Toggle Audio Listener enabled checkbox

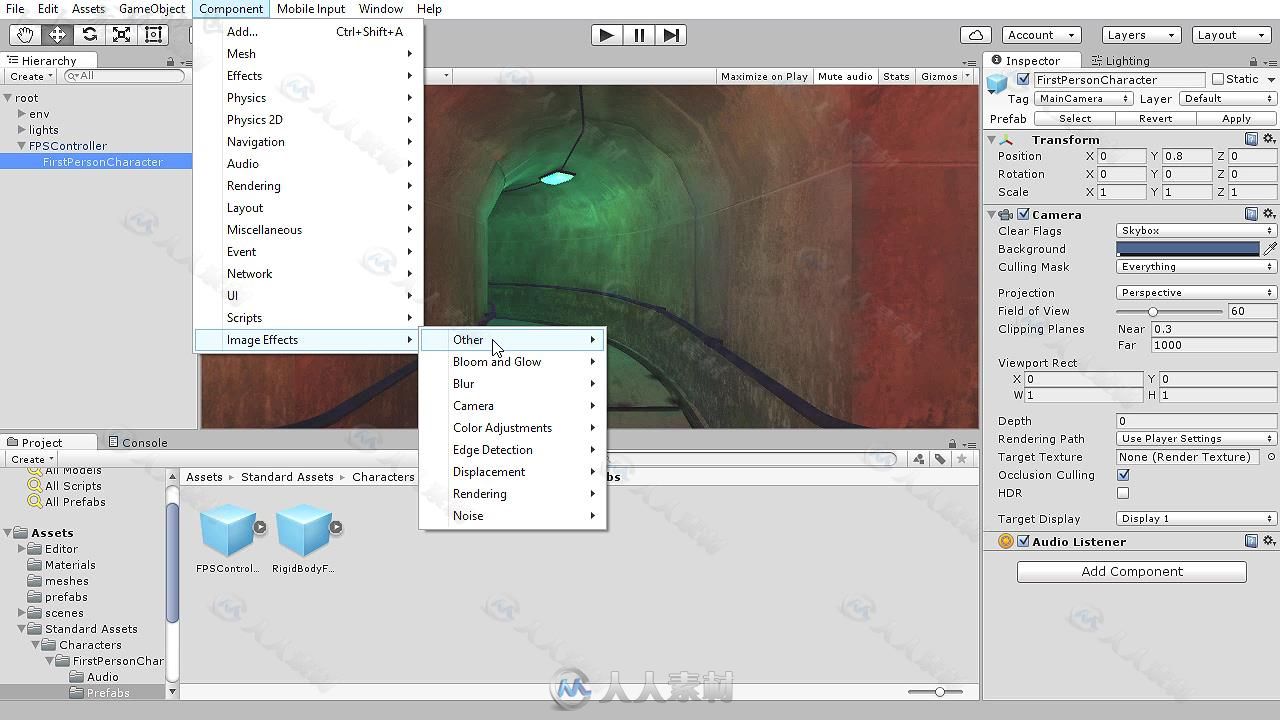point(1023,541)
